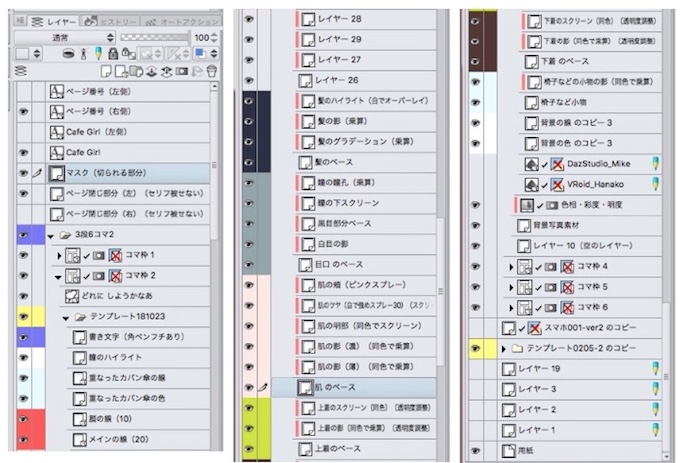Open the layer color dropdown beside the blue swatch
Viewport: 694px width, 463px height.
coord(214,54)
